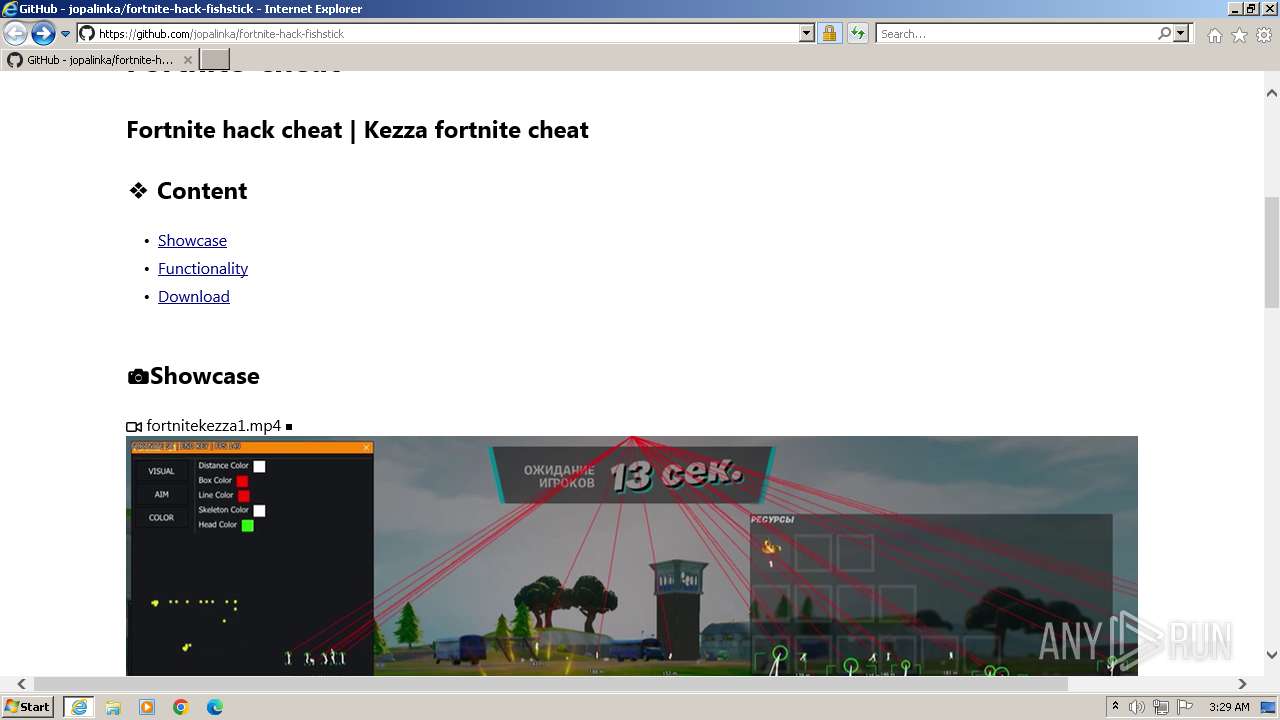Click the browser Back button

pos(15,34)
